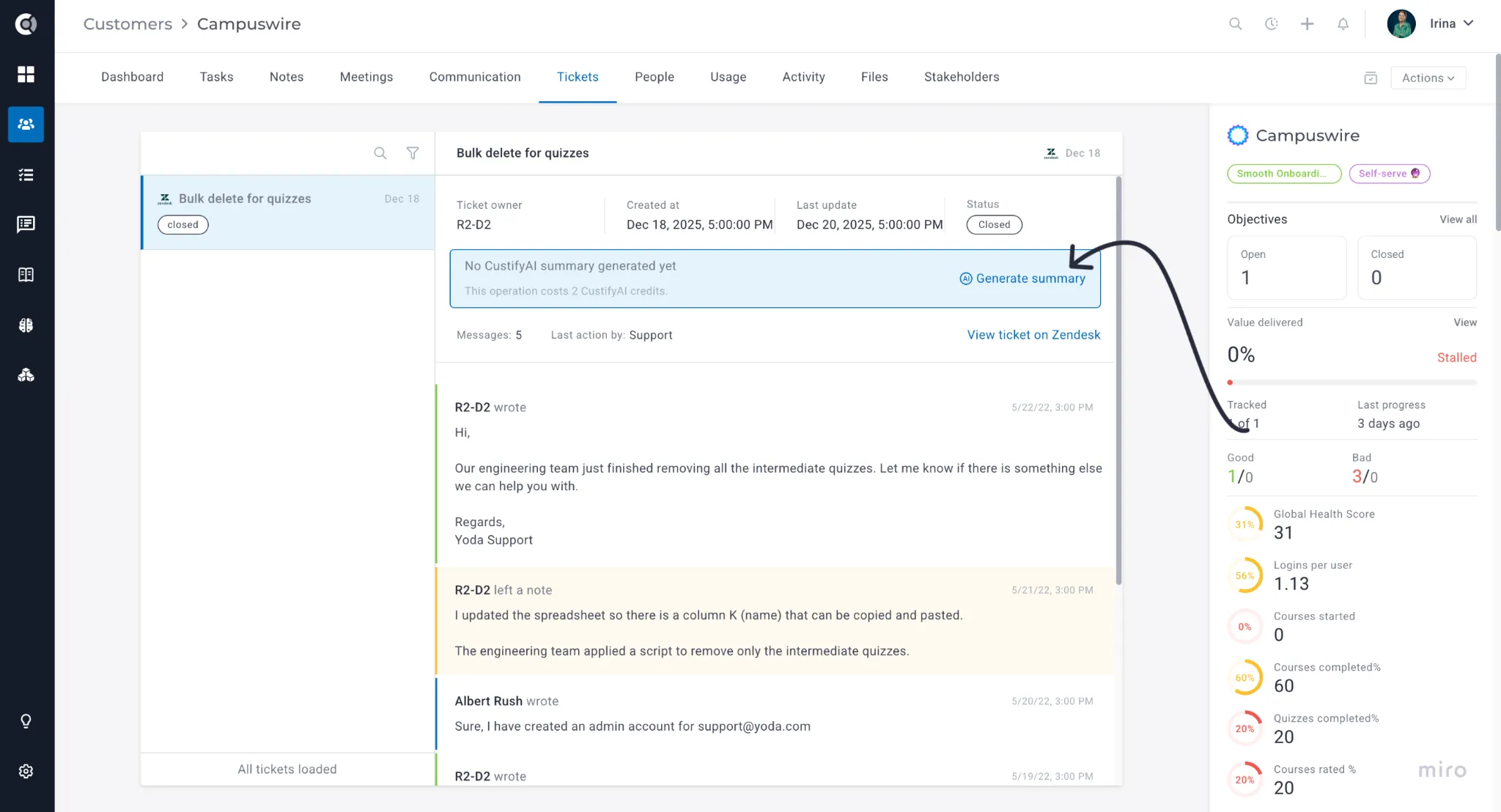
Task: Open the settings gear in sidebar
Action: (26, 771)
